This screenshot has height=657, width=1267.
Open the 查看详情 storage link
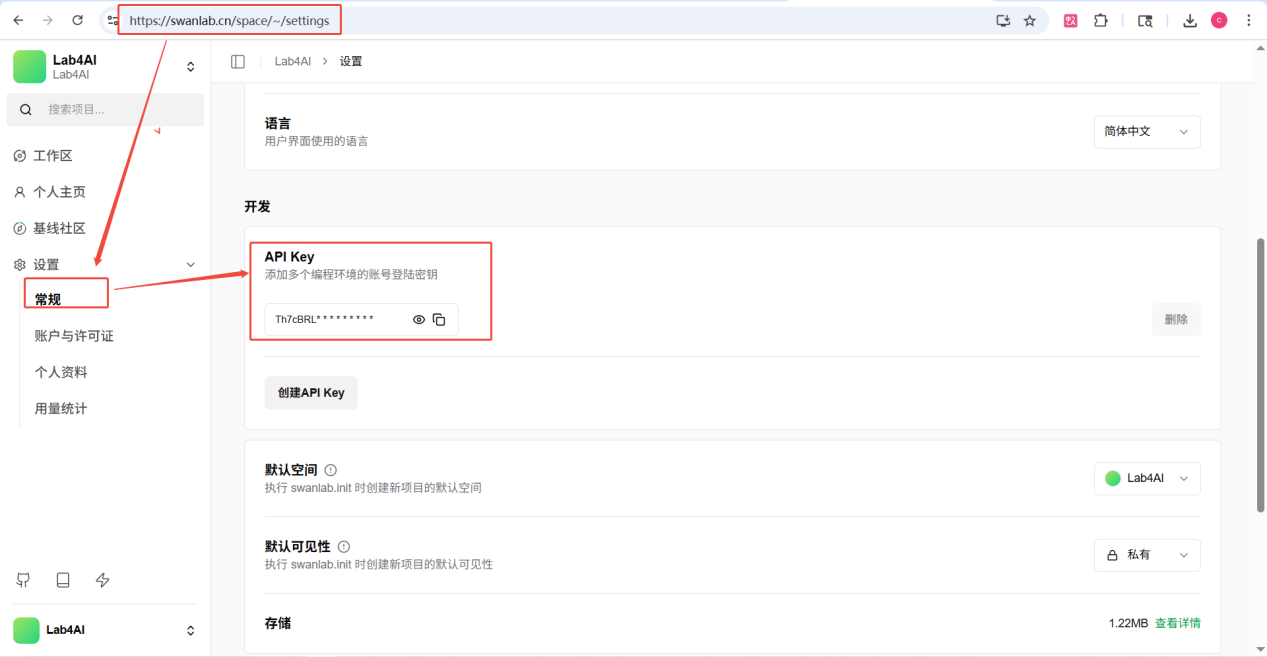tap(1178, 623)
